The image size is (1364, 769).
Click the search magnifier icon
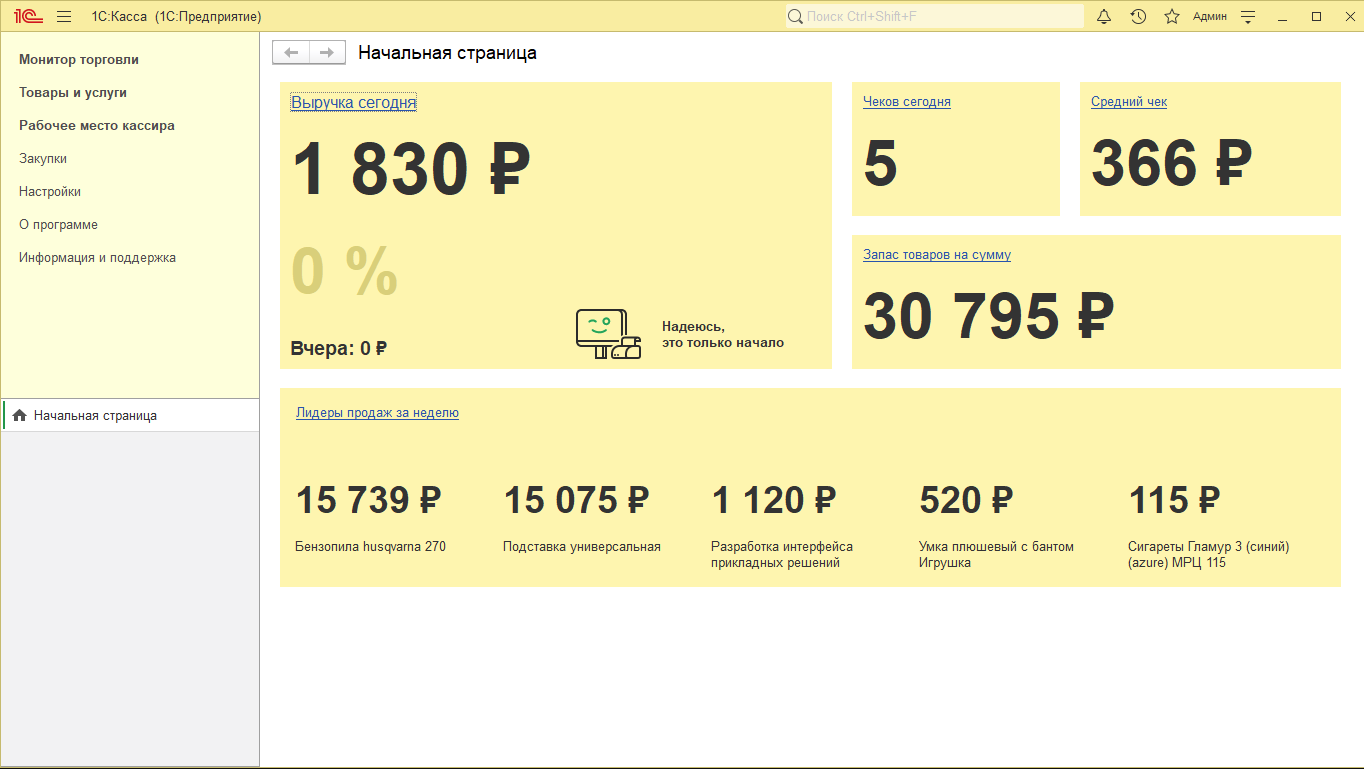(x=794, y=16)
